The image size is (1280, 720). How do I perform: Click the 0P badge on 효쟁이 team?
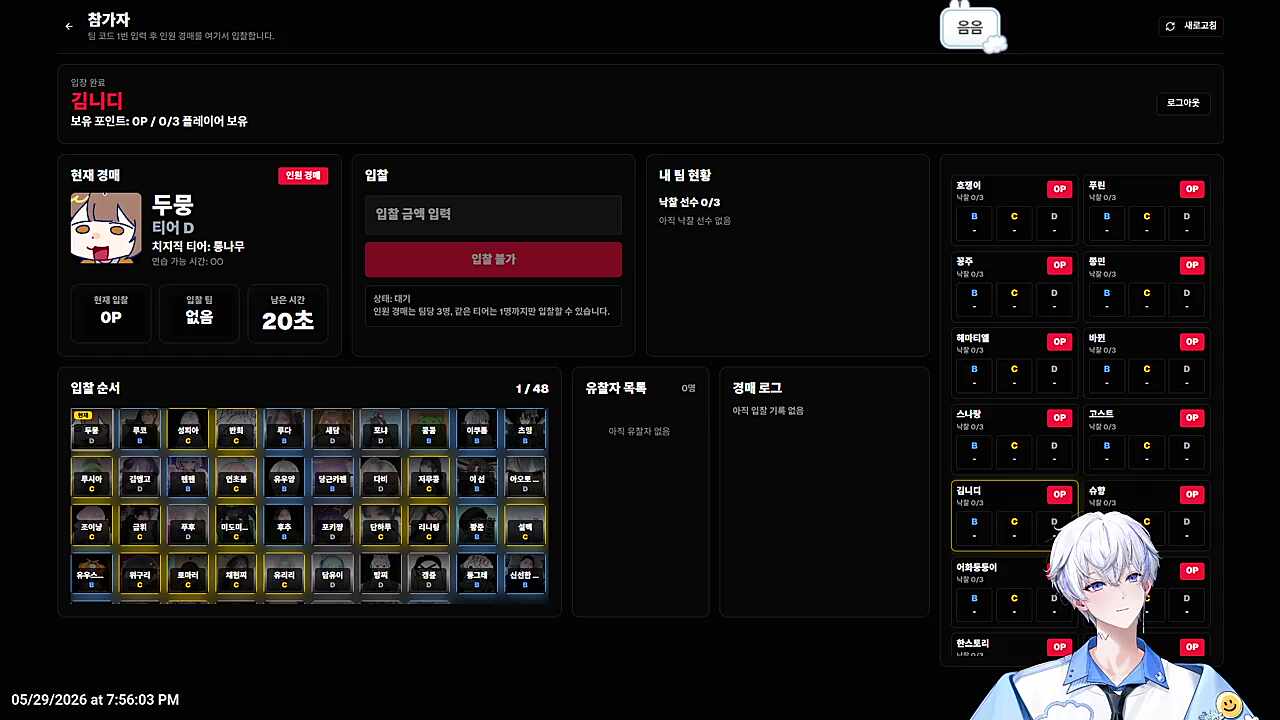(x=1059, y=189)
